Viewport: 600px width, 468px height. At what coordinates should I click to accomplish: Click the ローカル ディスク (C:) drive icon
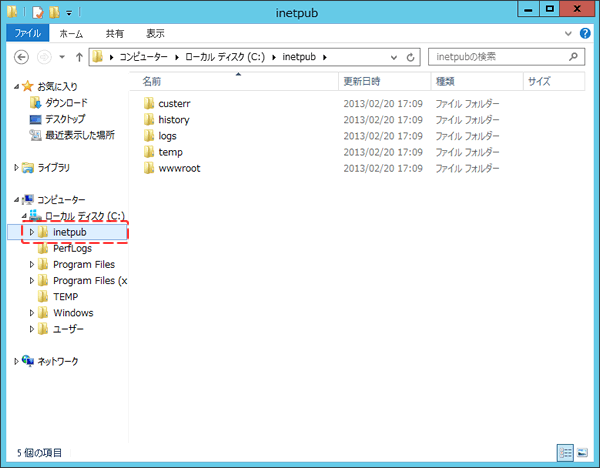tap(36, 215)
